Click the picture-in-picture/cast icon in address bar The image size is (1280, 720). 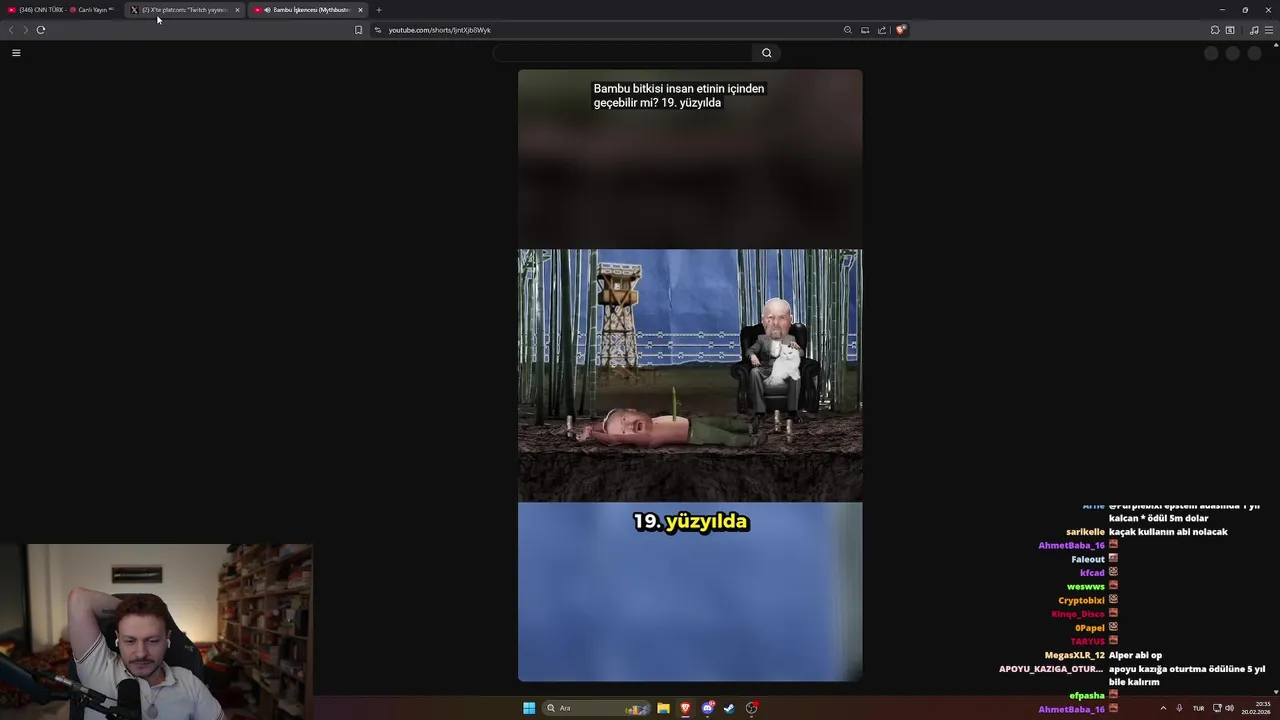point(865,30)
